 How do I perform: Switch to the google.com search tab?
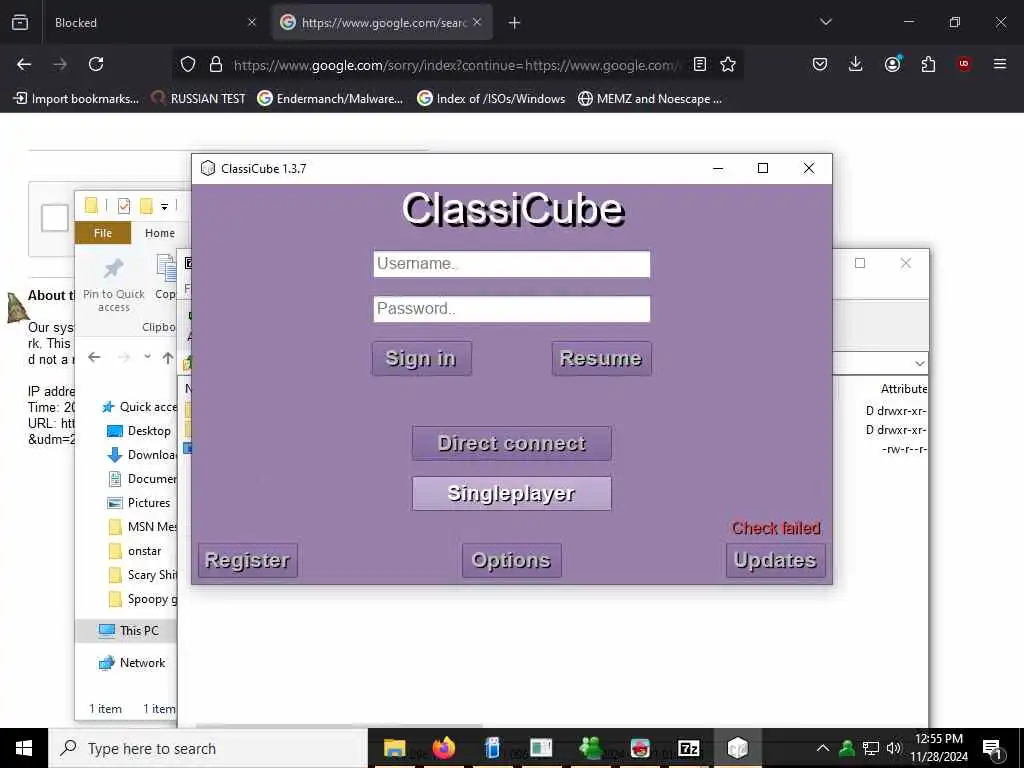coord(382,23)
